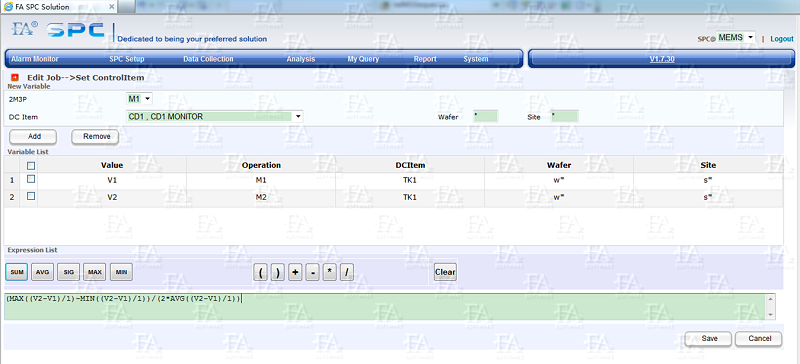Image resolution: width=800 pixels, height=364 pixels.
Task: Select the V1 value cell
Action: (112, 181)
